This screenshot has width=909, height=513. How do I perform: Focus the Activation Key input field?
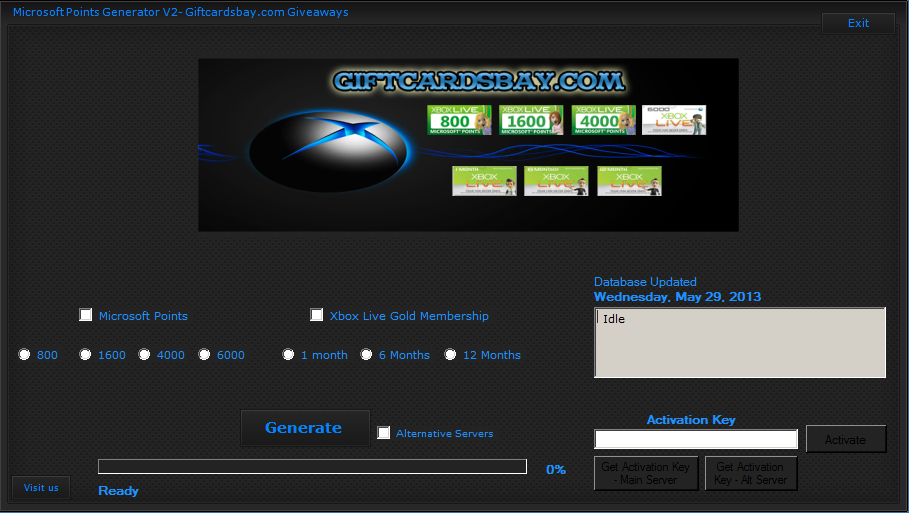point(696,439)
